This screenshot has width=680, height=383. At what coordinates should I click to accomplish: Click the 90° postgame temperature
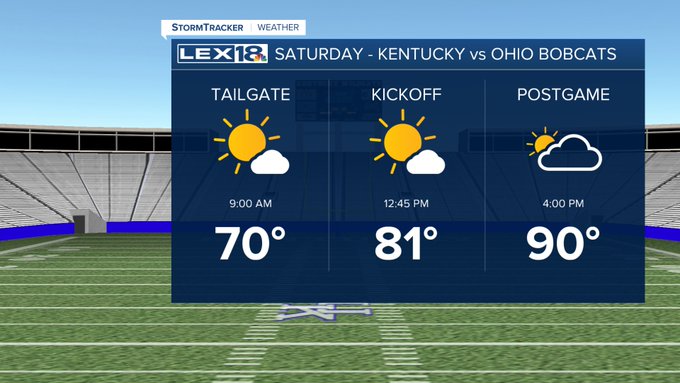point(563,243)
